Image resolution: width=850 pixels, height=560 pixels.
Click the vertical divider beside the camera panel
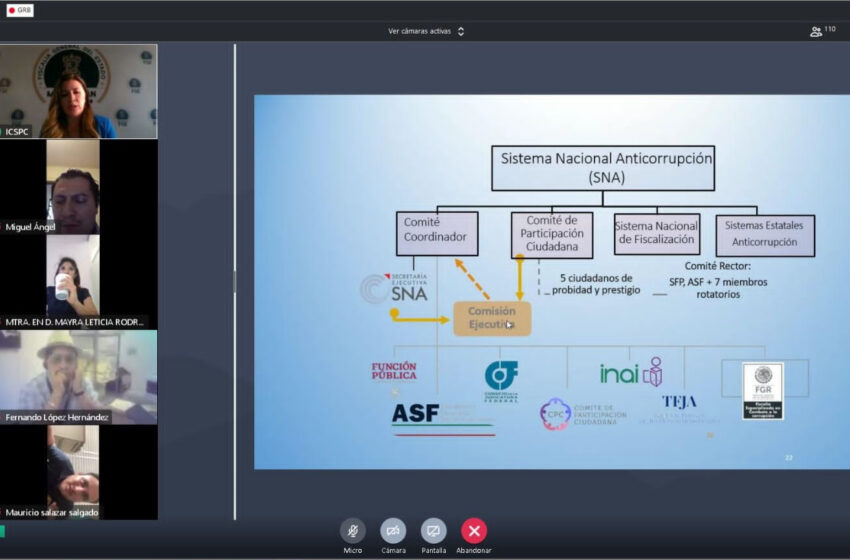(235, 280)
